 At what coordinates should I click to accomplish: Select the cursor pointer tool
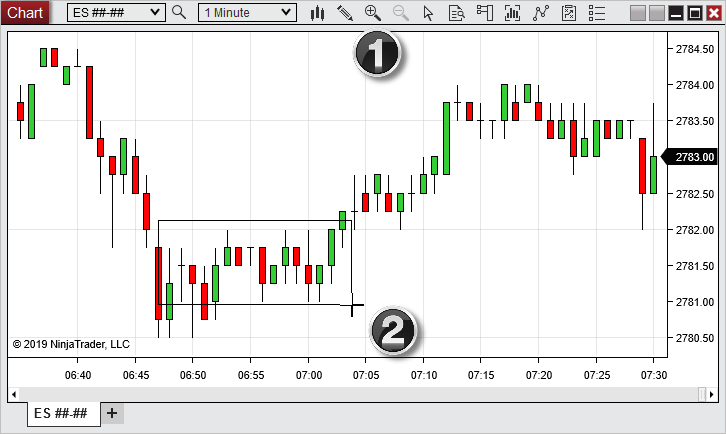428,13
